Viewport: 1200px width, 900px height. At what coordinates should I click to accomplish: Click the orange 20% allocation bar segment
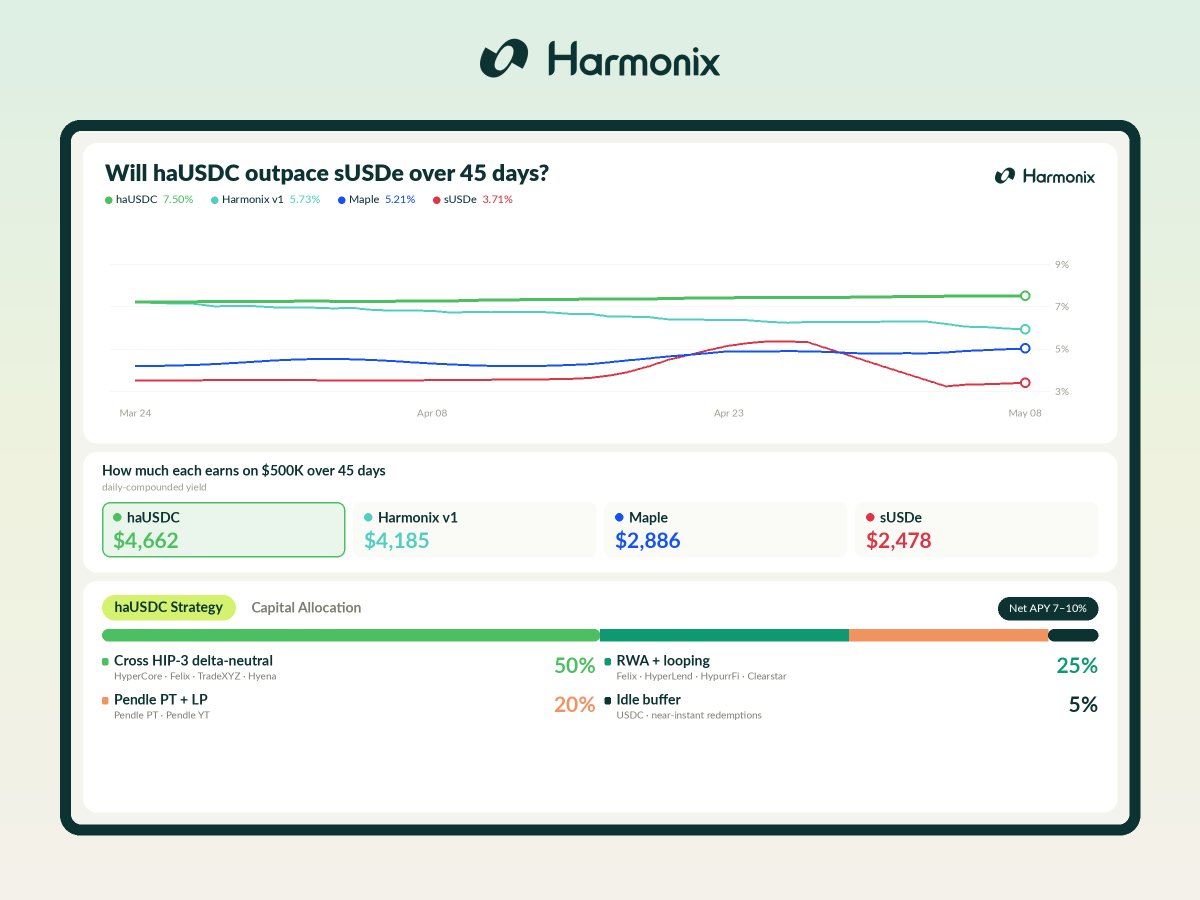(948, 635)
